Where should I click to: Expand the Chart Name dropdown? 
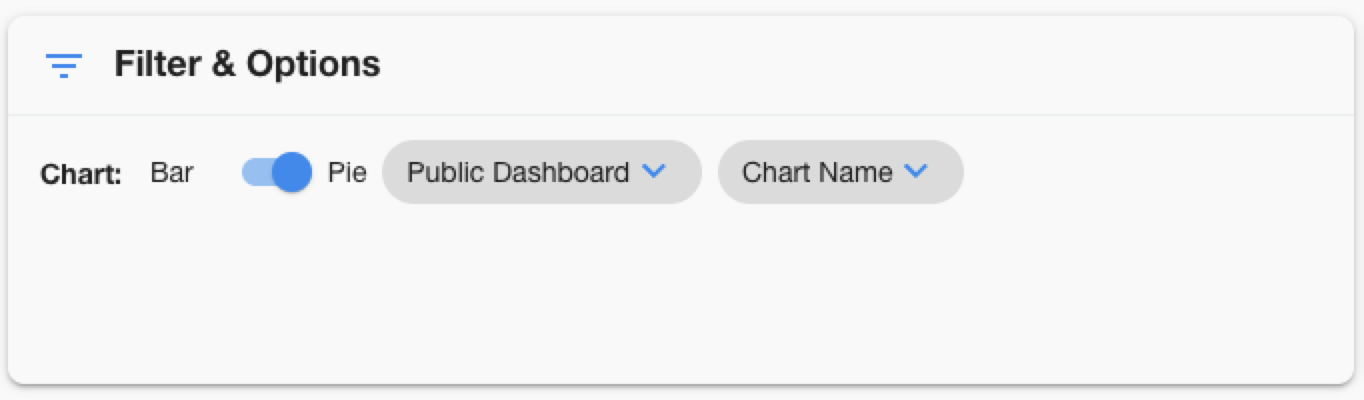tap(840, 172)
